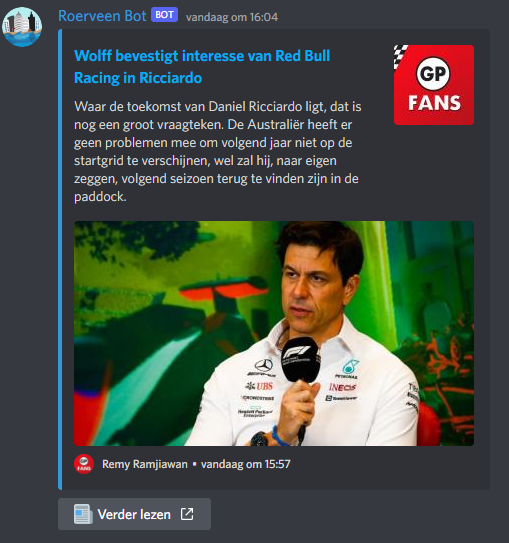The image size is (509, 543).
Task: Click the checkered flag on GP Fans logo
Action: [401, 55]
